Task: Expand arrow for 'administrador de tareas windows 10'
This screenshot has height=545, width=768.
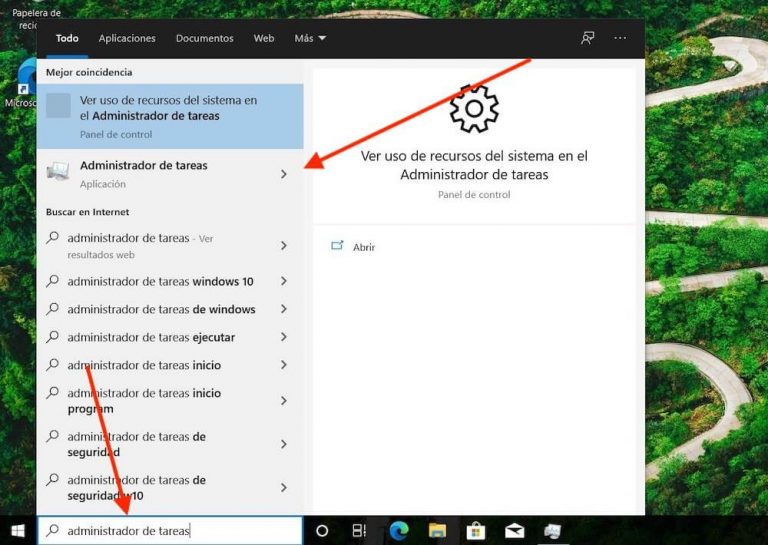Action: coord(284,281)
